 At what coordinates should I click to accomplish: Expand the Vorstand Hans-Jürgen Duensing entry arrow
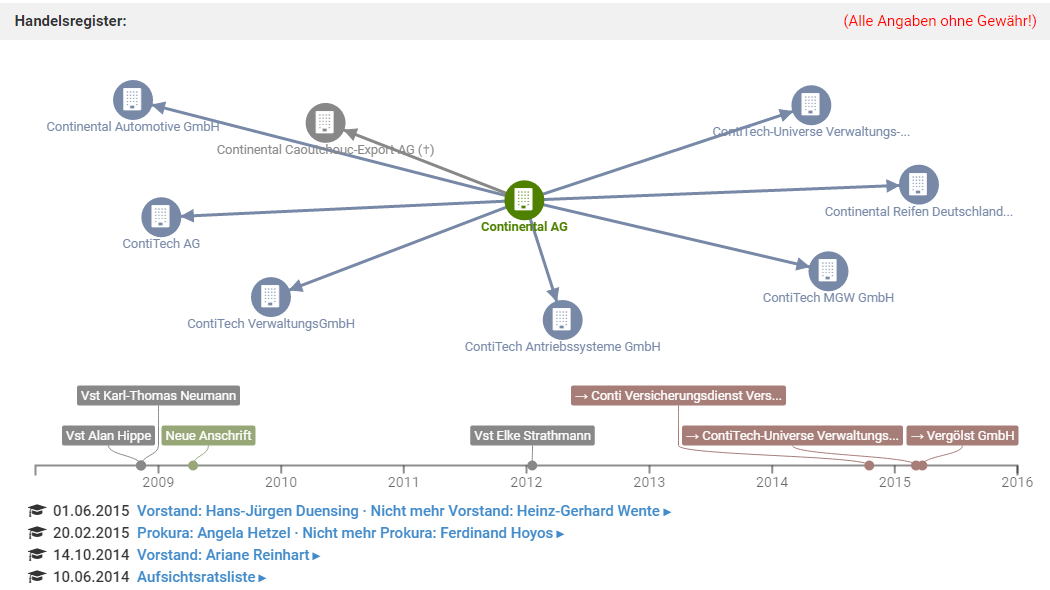667,512
